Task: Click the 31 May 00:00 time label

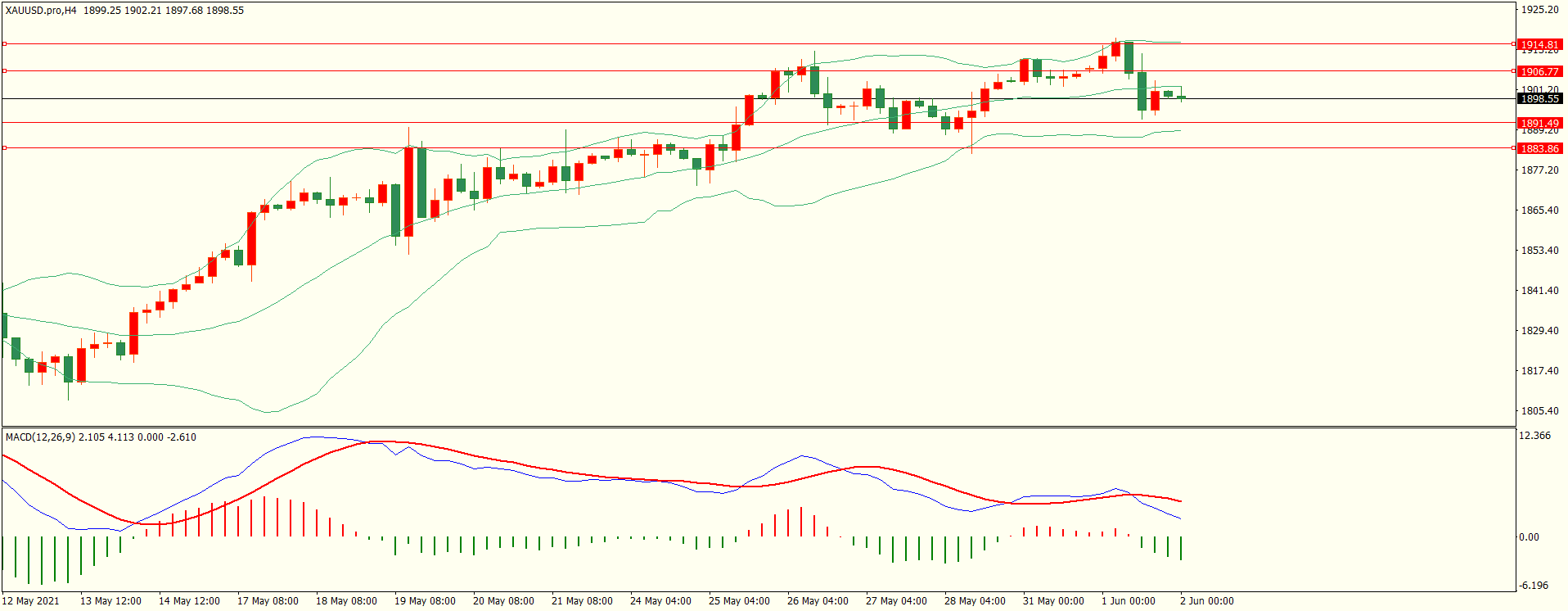Action: (x=1053, y=601)
